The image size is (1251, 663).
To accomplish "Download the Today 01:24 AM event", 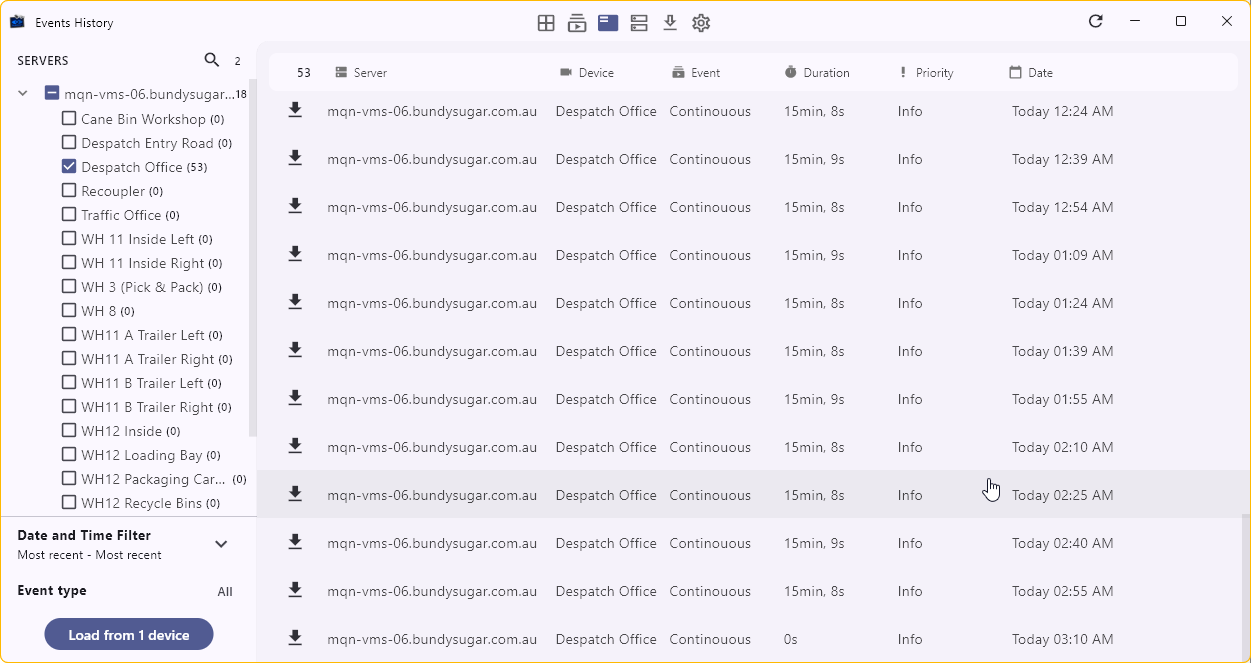I will 295,302.
